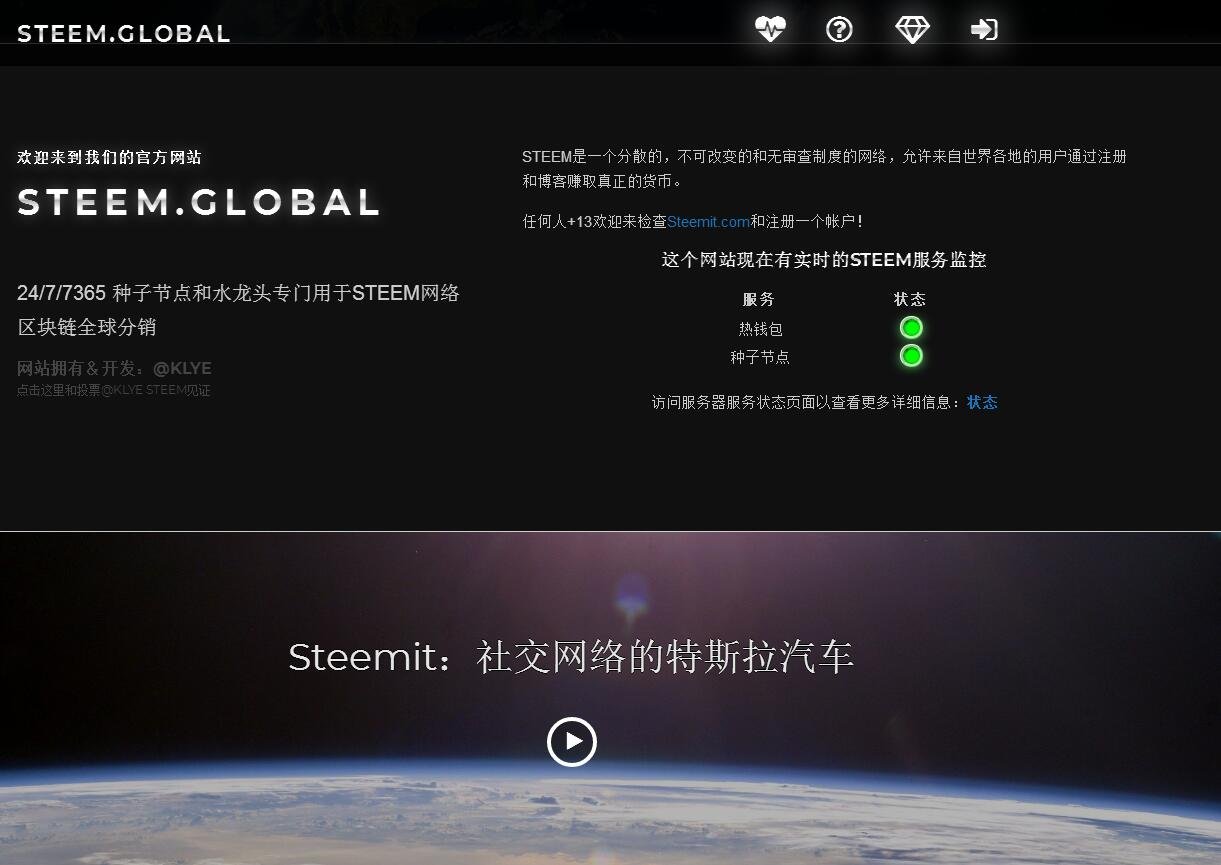The image size is (1221, 865).
Task: Open the diamond icon in header
Action: tap(912, 29)
